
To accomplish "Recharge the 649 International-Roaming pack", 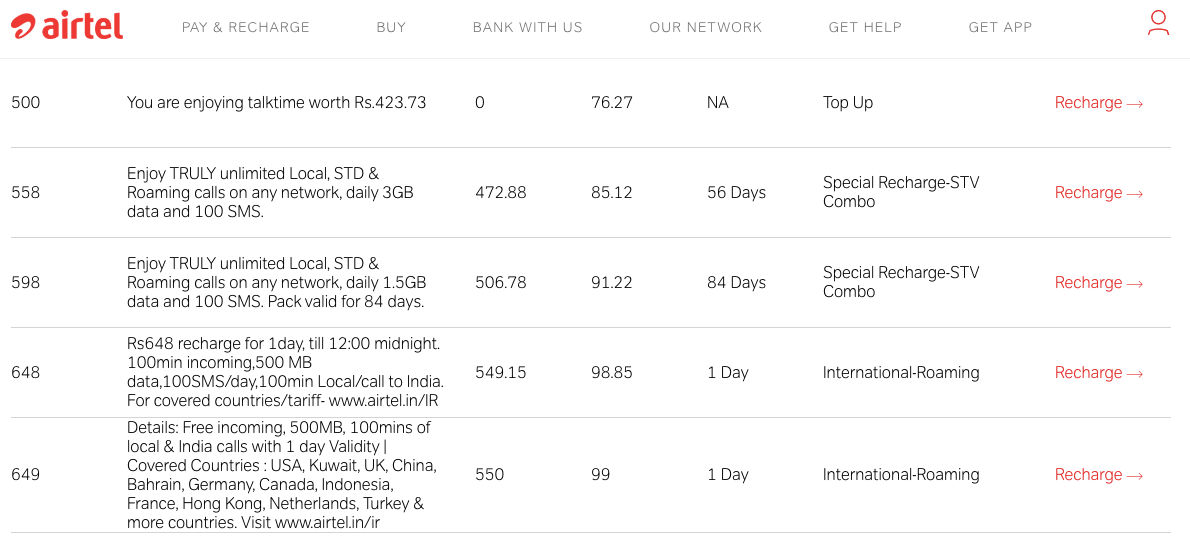I will [x=1099, y=475].
